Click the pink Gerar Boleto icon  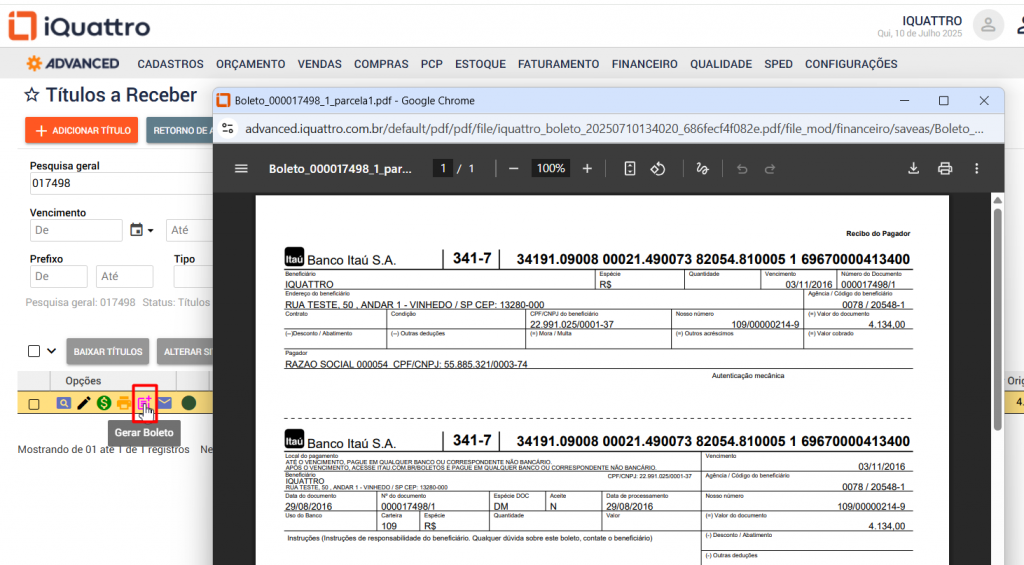pyautogui.click(x=144, y=403)
